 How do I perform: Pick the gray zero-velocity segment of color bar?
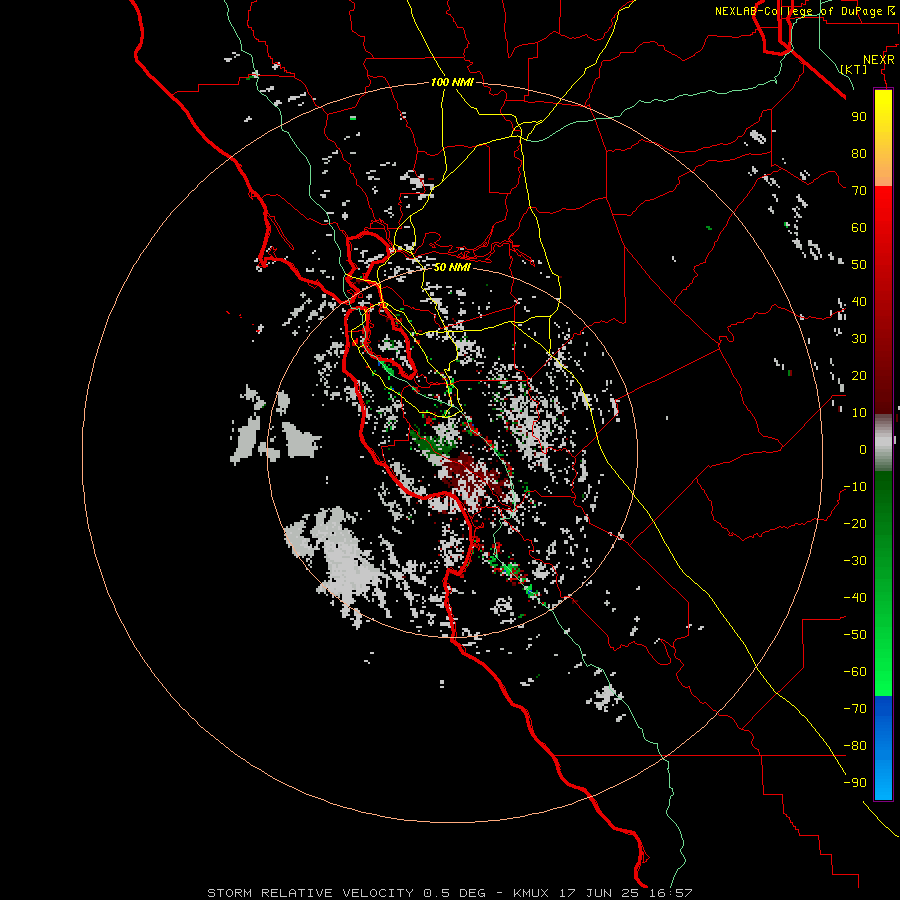[883, 442]
